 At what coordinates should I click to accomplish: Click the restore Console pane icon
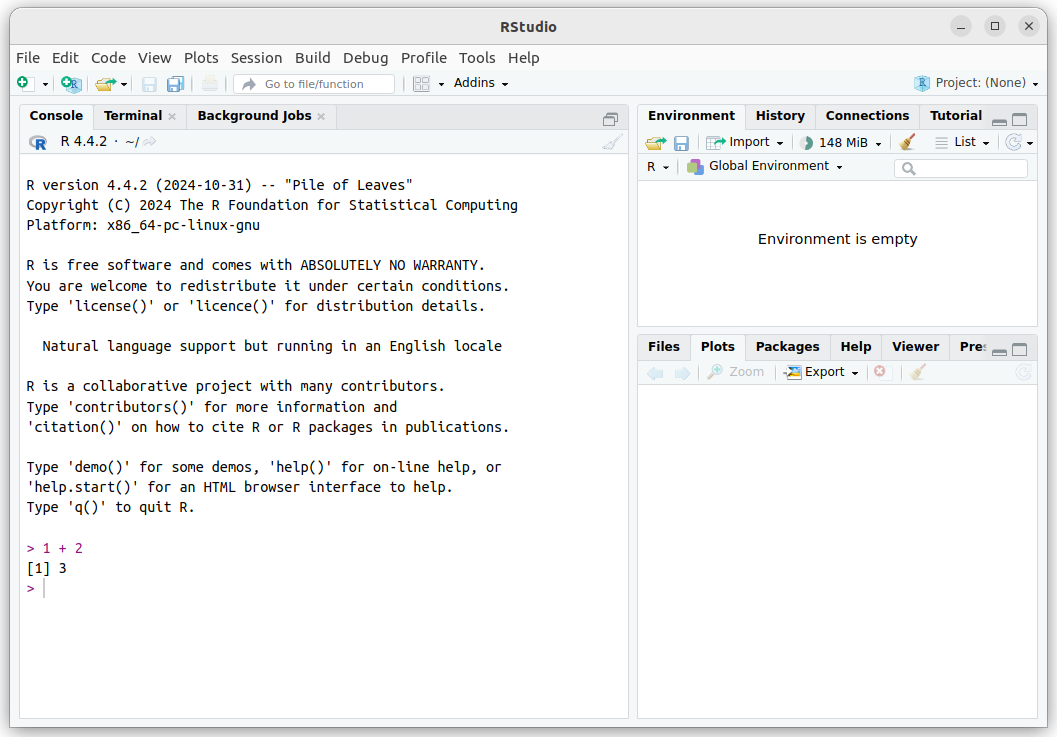coord(611,119)
